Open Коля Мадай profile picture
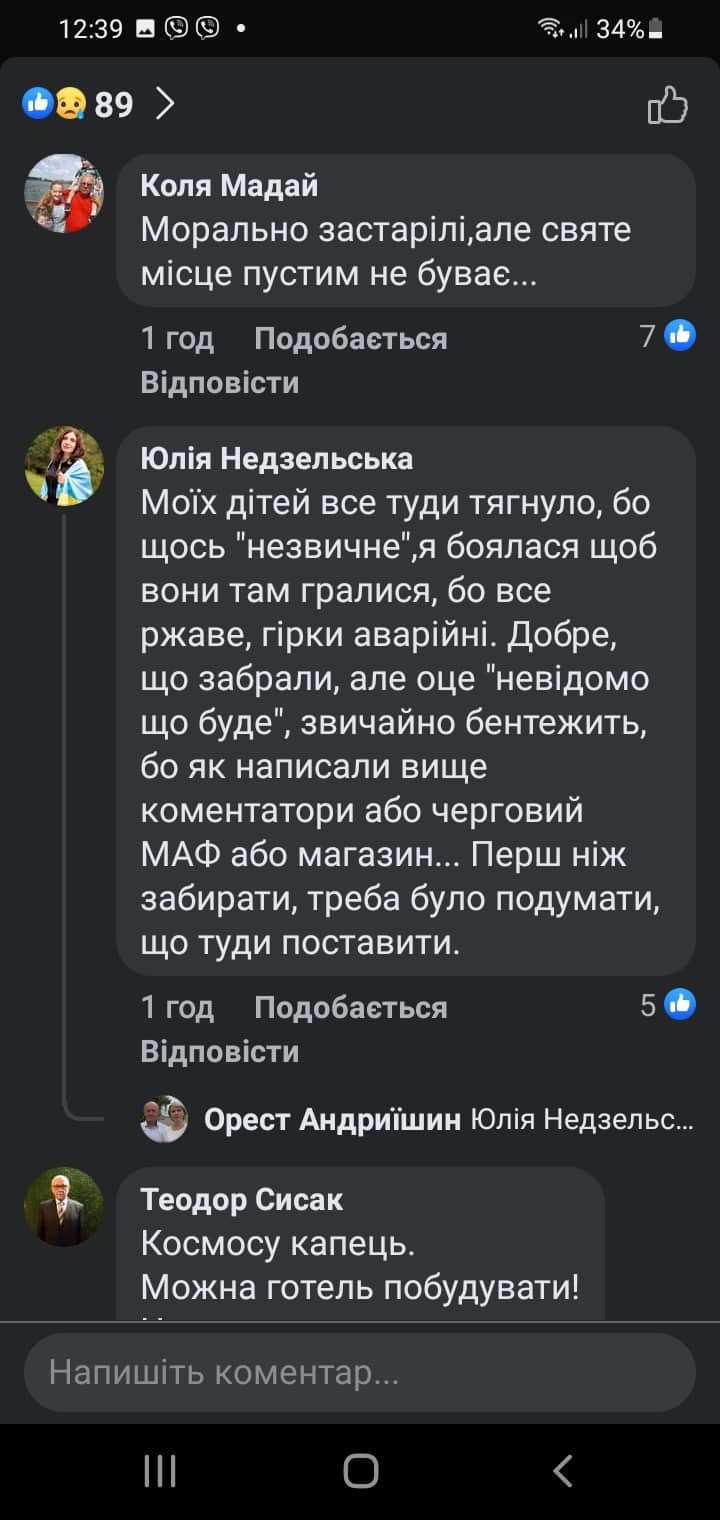This screenshot has height=1520, width=720. tap(64, 193)
